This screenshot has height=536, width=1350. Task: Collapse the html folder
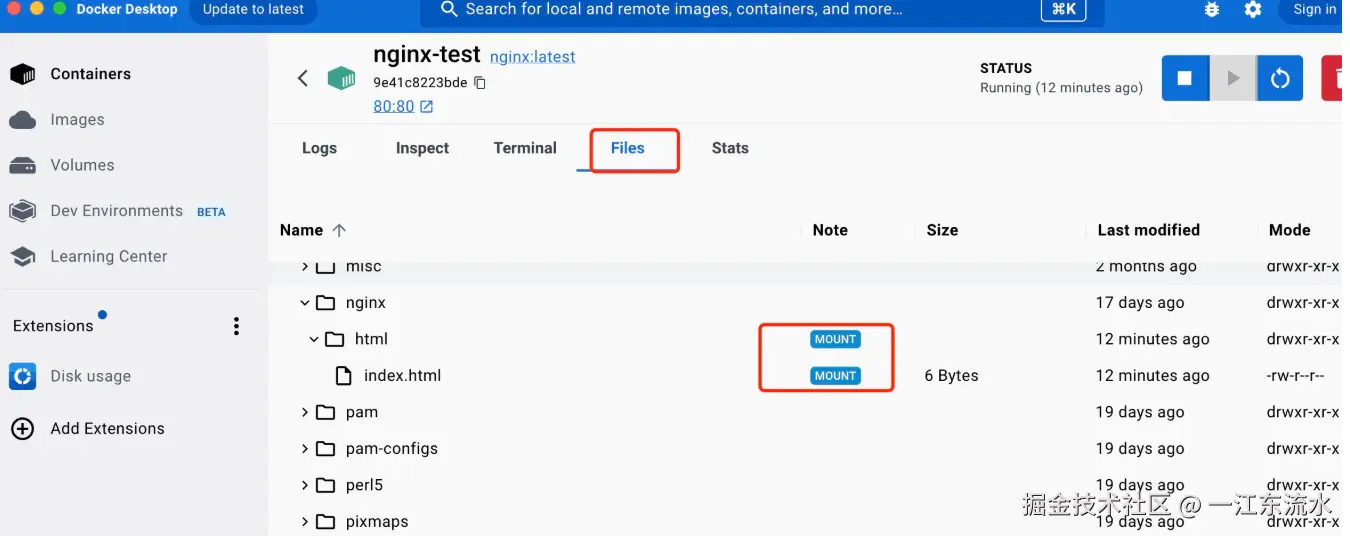(314, 340)
